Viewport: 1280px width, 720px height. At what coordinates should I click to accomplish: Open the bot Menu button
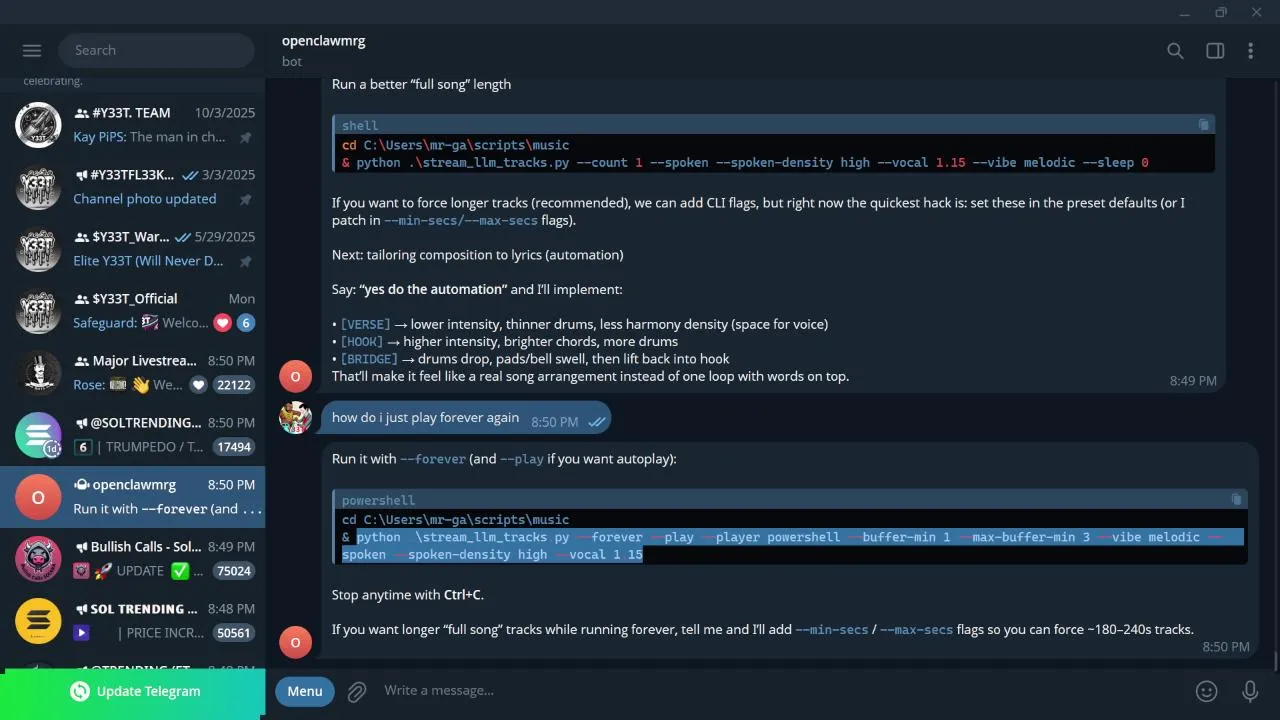[305, 691]
